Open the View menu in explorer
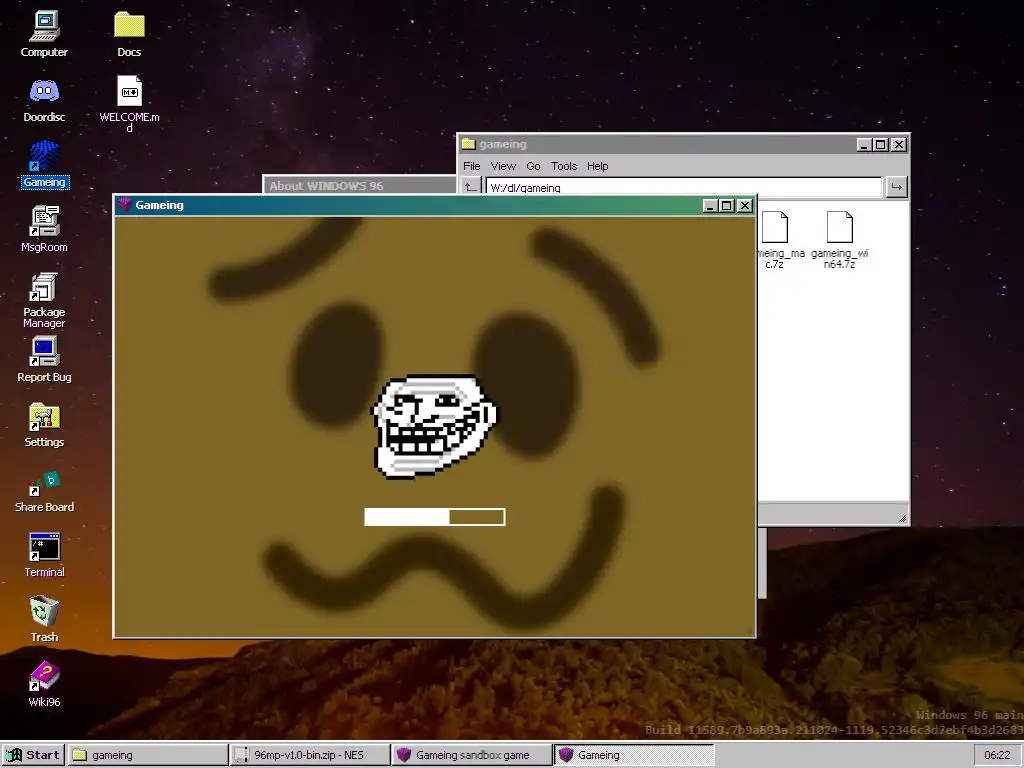Viewport: 1024px width, 768px height. coord(503,166)
